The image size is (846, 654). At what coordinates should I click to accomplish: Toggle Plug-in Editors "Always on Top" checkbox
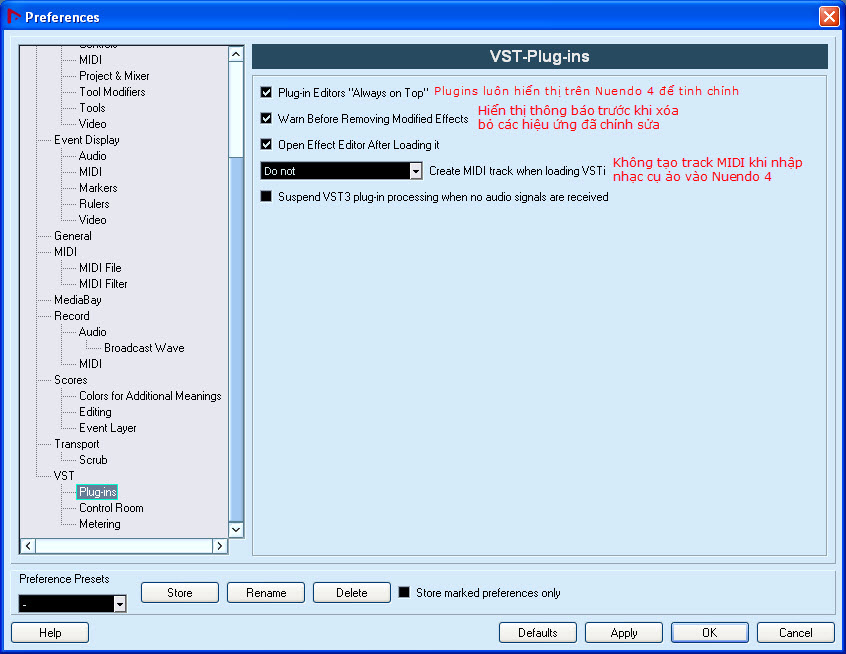point(266,92)
